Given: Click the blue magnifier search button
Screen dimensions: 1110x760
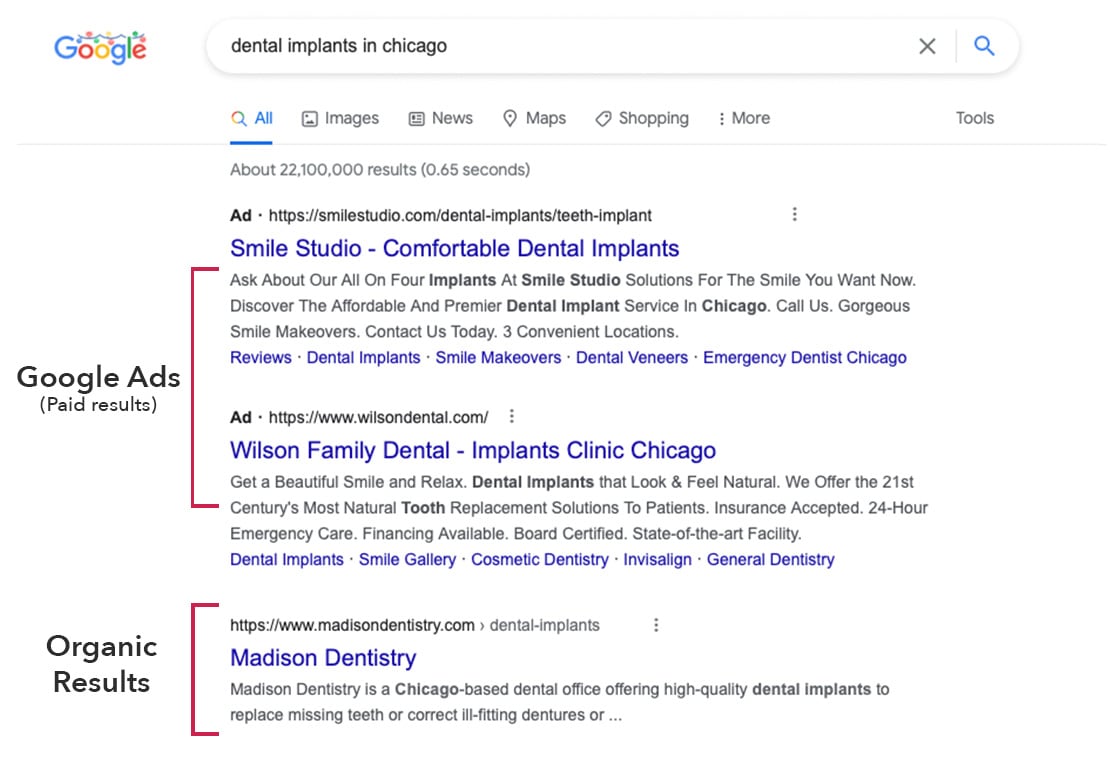Looking at the screenshot, I should pyautogui.click(x=984, y=46).
